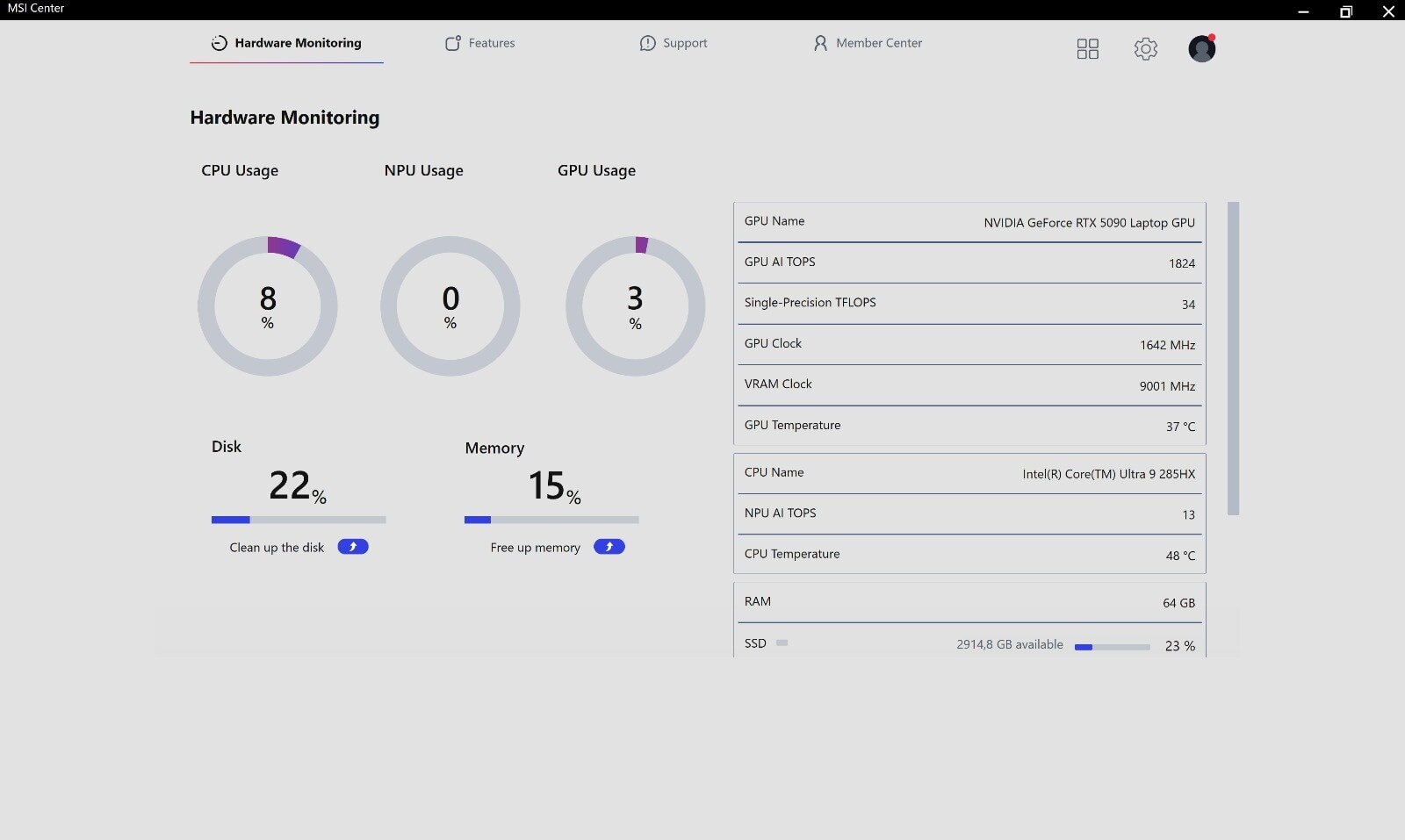Viewport: 1405px width, 840px height.
Task: Open the Member Center tab
Action: pos(868,43)
